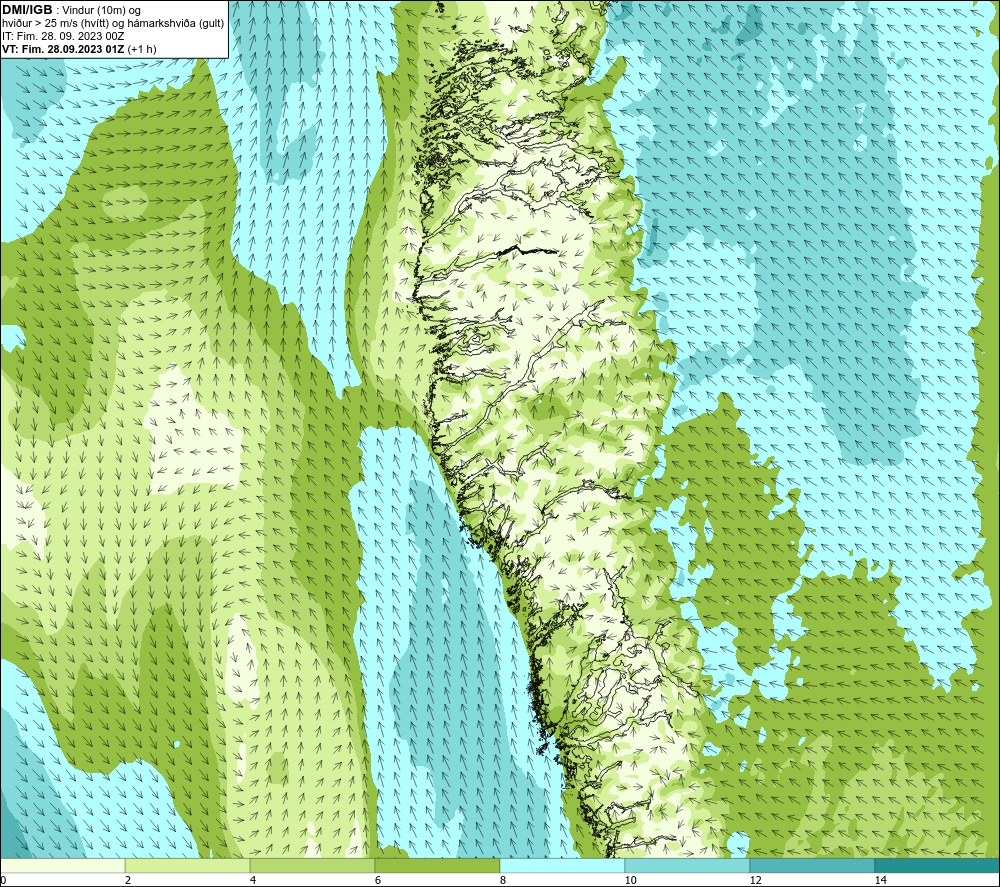Click the legend scale label '6'
Viewport: 1000px width, 887px height.
tap(378, 880)
